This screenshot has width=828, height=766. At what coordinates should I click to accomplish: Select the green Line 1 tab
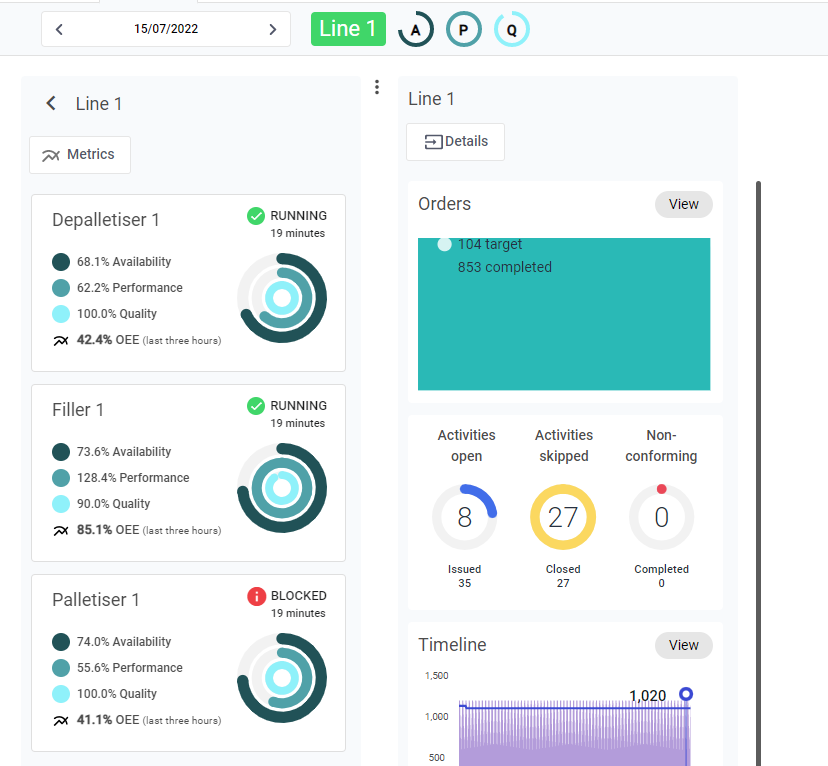(348, 29)
